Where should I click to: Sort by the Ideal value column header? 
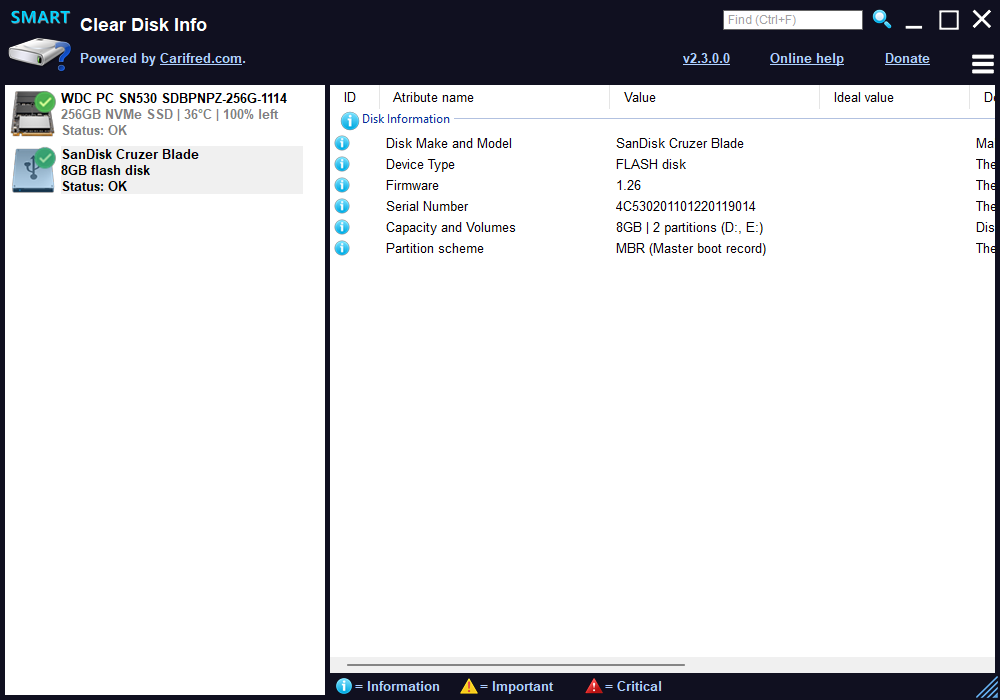pyautogui.click(x=894, y=98)
